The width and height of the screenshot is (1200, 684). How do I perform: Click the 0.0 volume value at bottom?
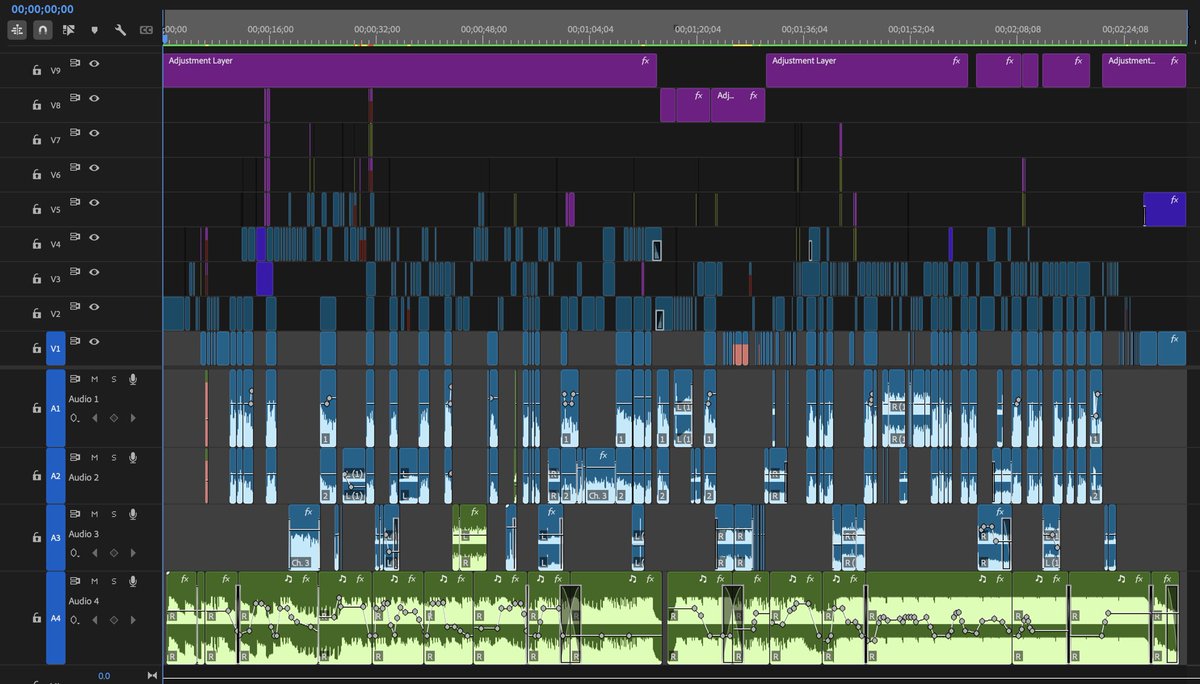(104, 676)
